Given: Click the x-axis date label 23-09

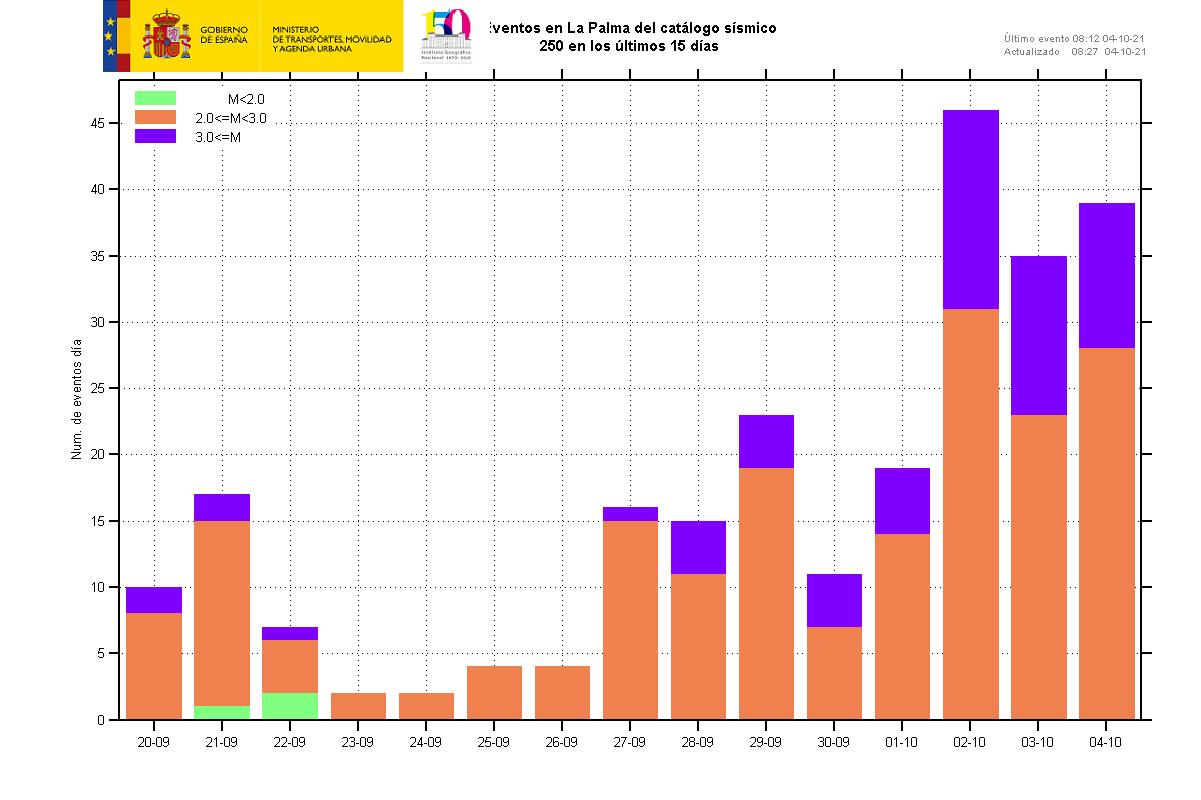Looking at the screenshot, I should (357, 743).
